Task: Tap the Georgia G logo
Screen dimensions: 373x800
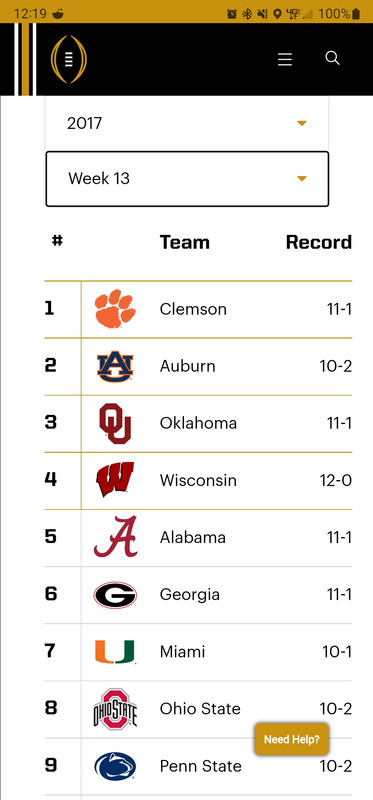Action: pos(115,595)
